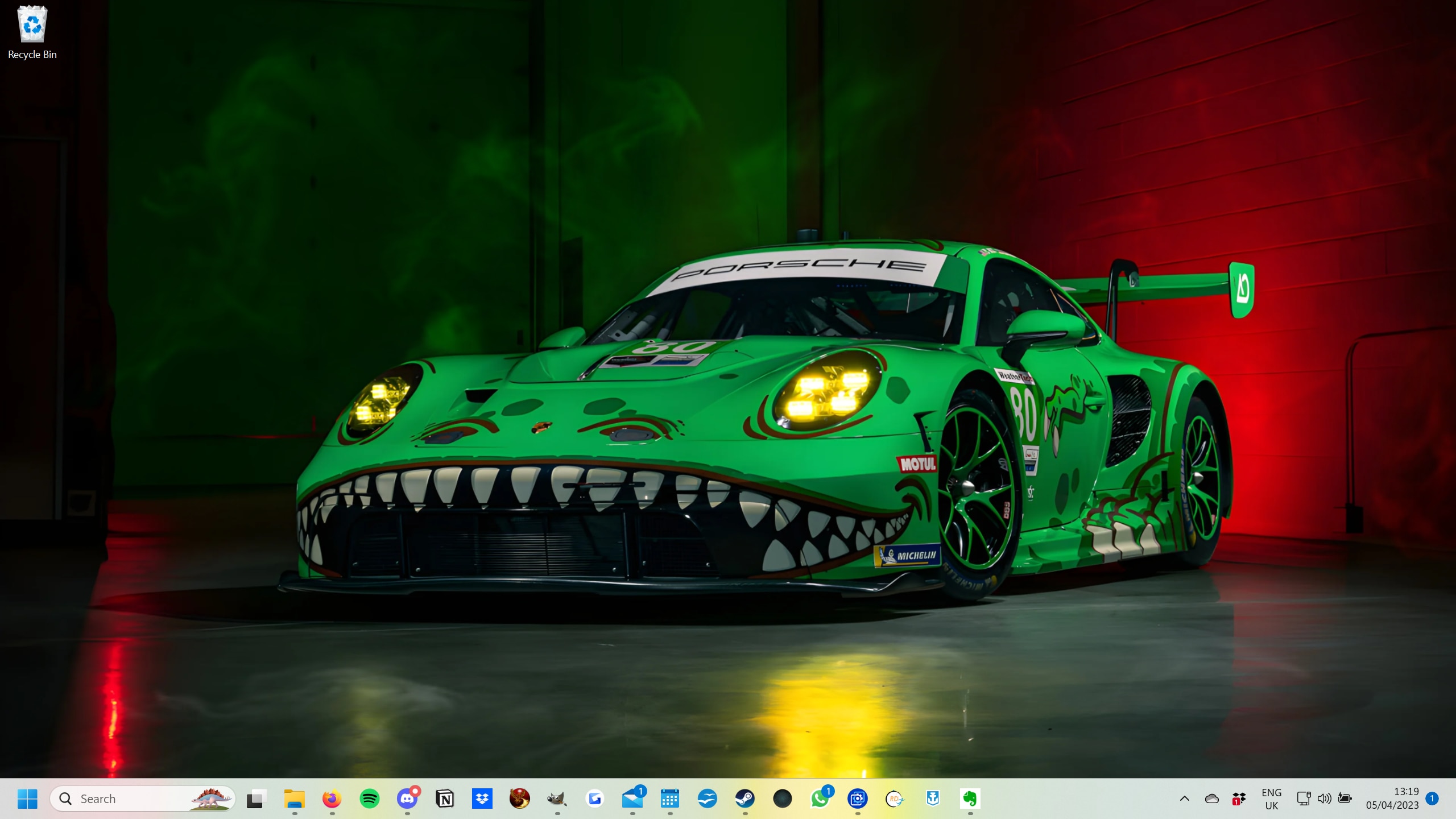
Task: Open Firefox from the taskbar
Action: [332, 799]
